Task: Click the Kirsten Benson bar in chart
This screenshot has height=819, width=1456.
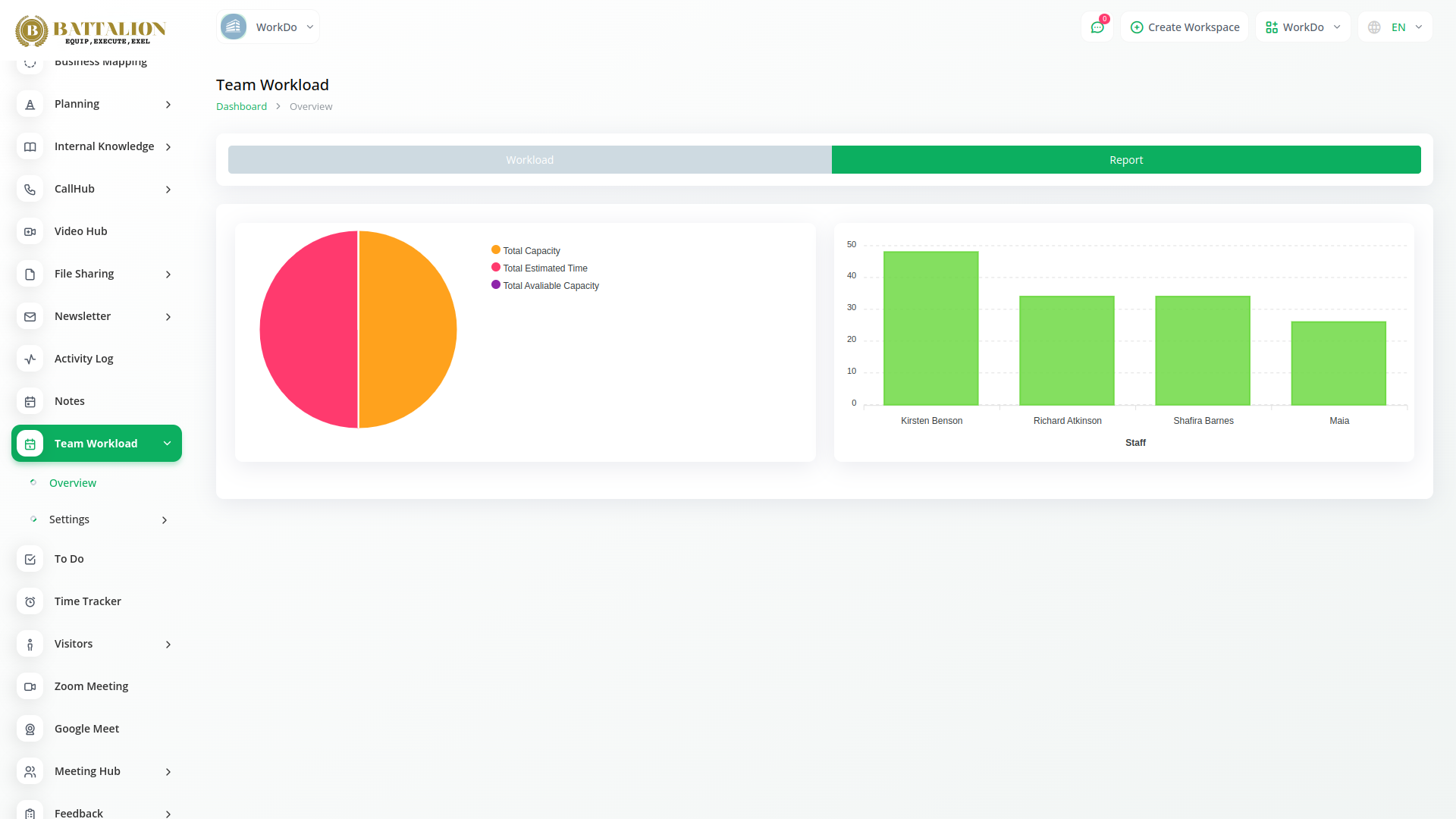Action: [930, 328]
